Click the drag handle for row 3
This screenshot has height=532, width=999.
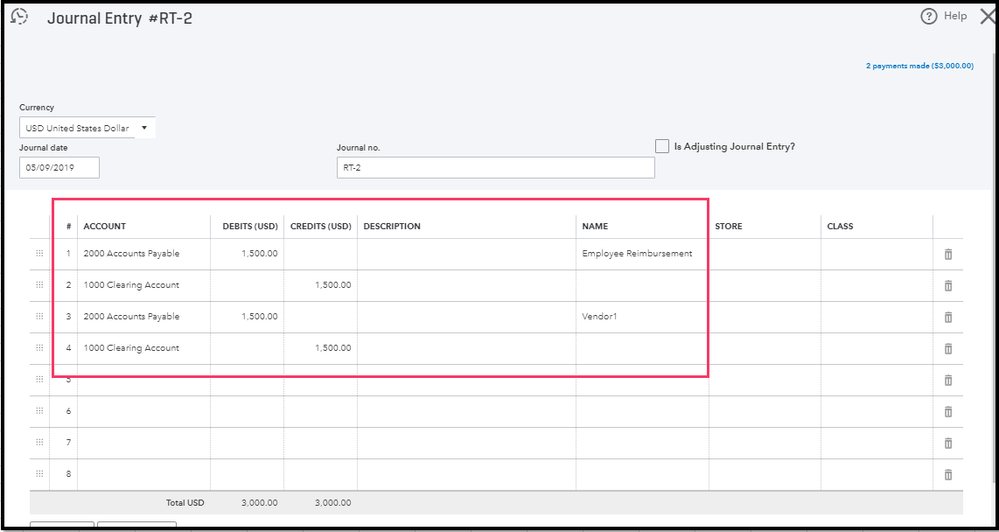(x=39, y=317)
